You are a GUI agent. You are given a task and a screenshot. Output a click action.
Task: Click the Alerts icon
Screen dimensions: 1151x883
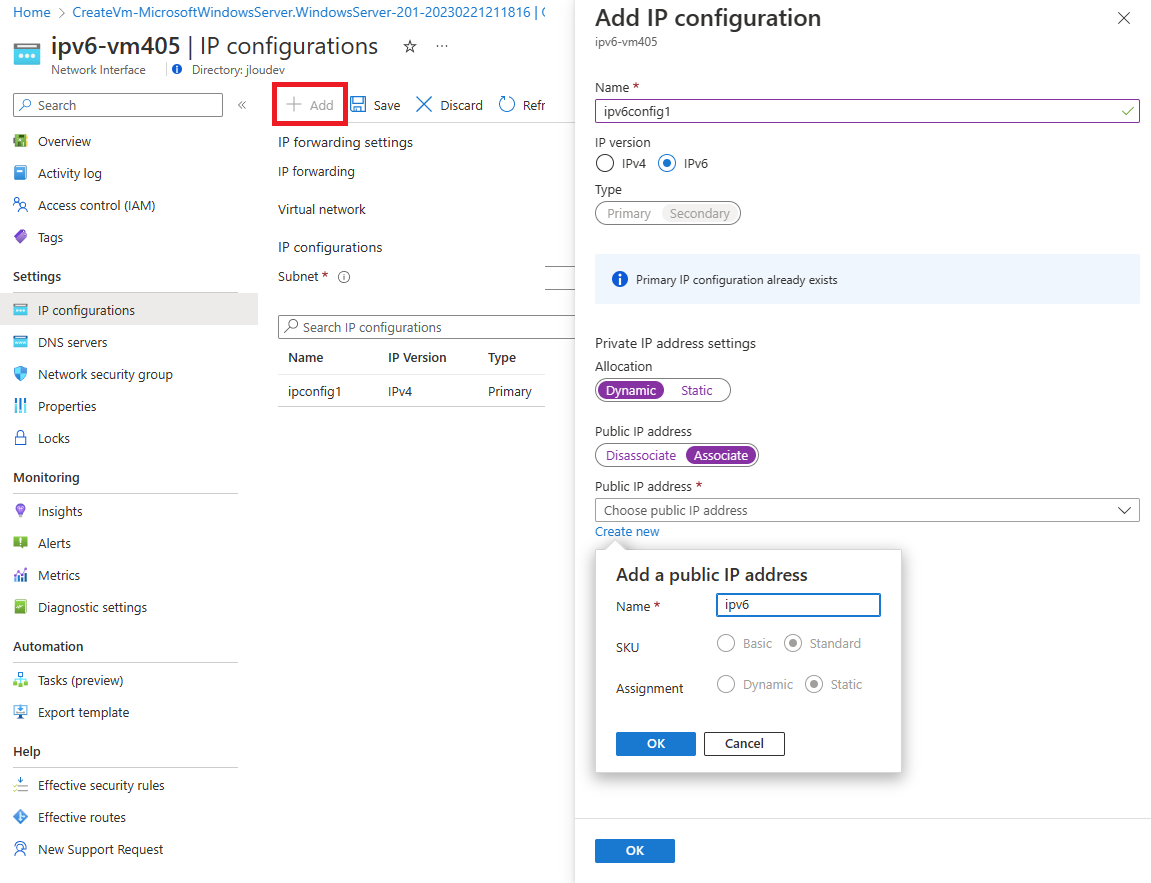pos(21,542)
